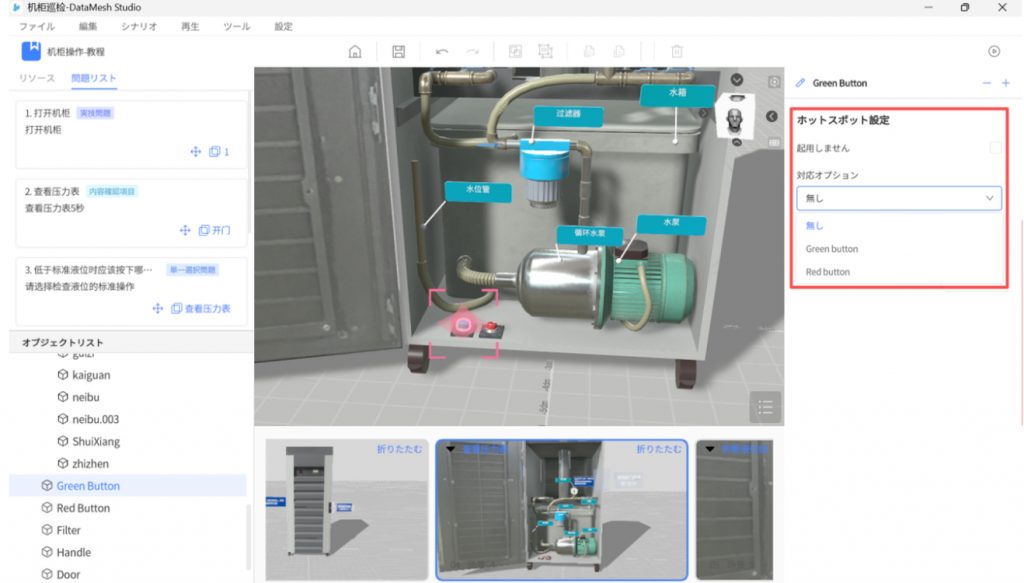Collapse the properties panel with the minus icon

coord(987,83)
